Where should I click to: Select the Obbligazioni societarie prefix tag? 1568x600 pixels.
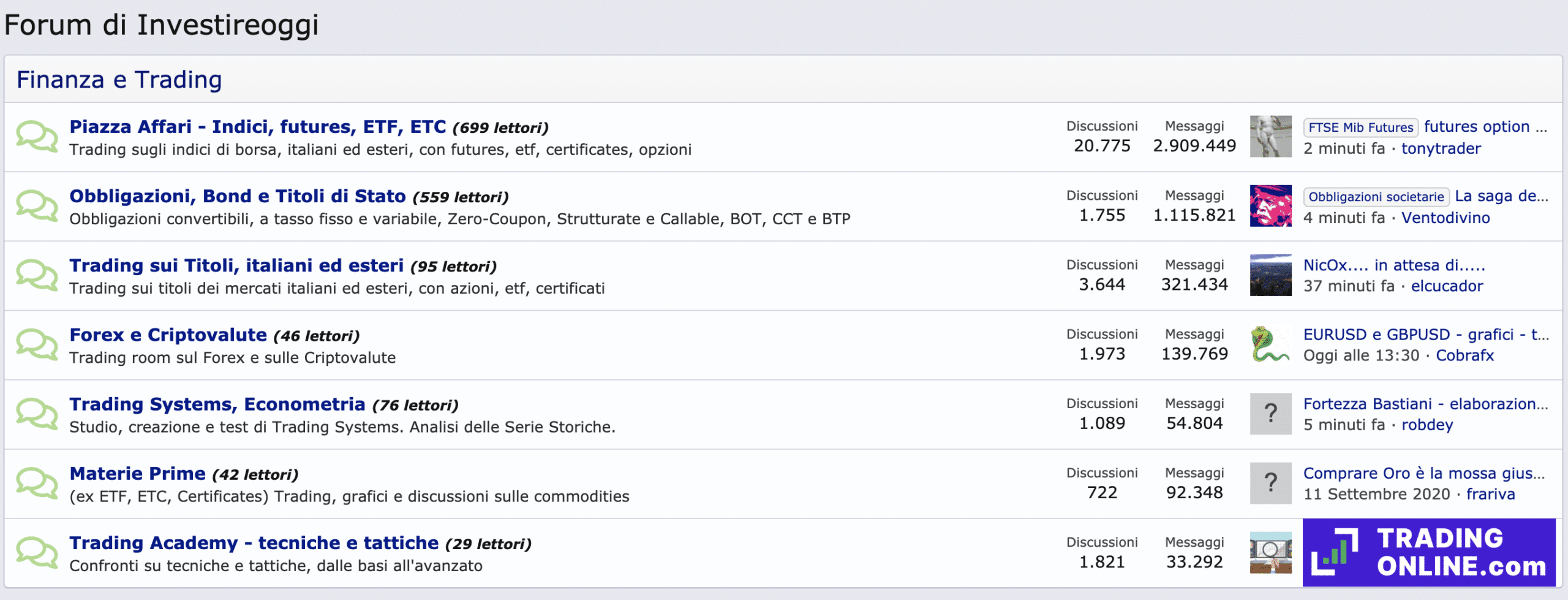point(1376,197)
